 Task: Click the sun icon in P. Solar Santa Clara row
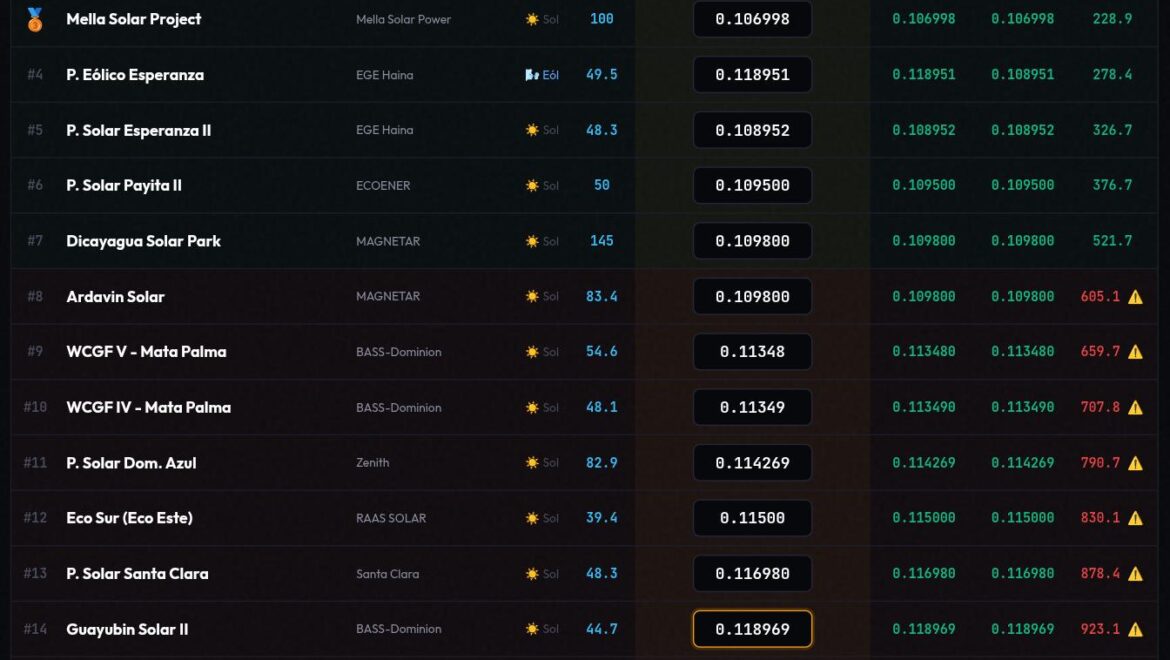tap(532, 574)
